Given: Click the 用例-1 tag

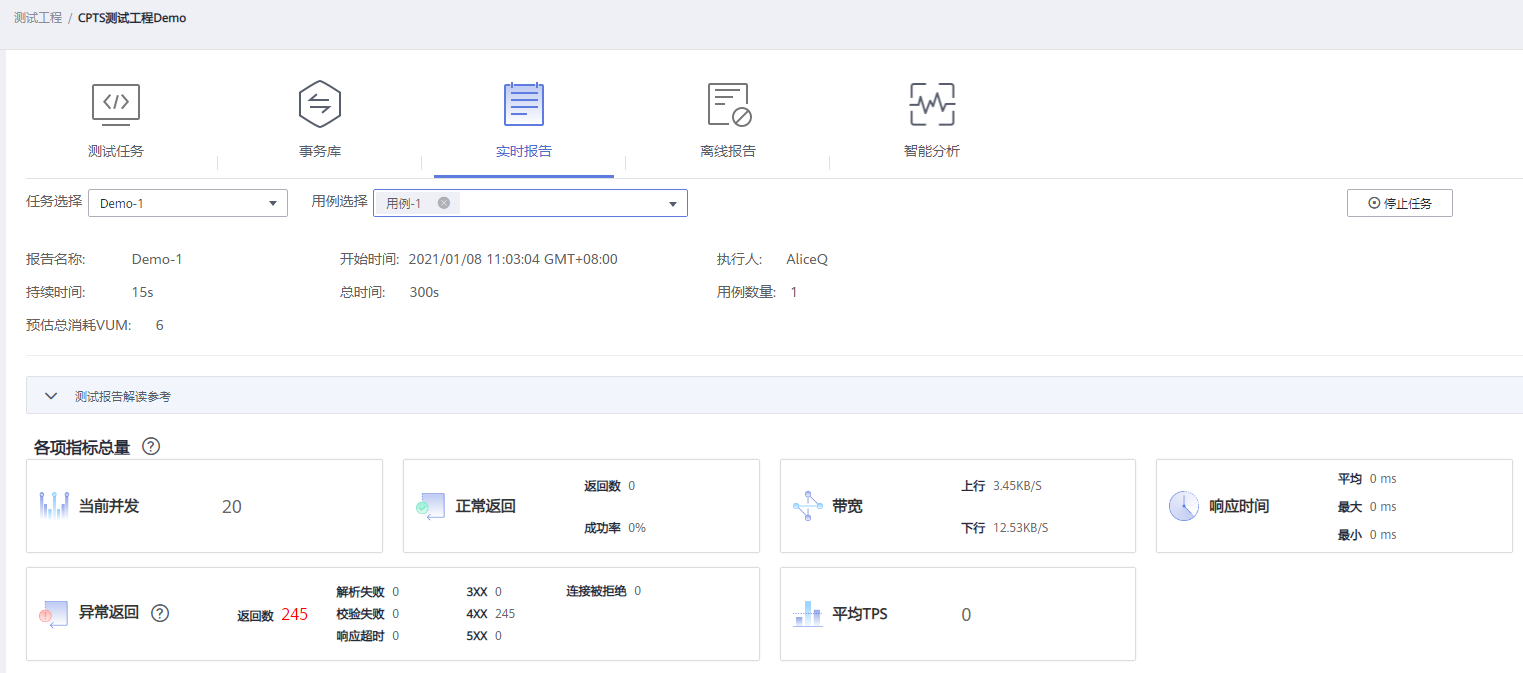Looking at the screenshot, I should point(418,203).
